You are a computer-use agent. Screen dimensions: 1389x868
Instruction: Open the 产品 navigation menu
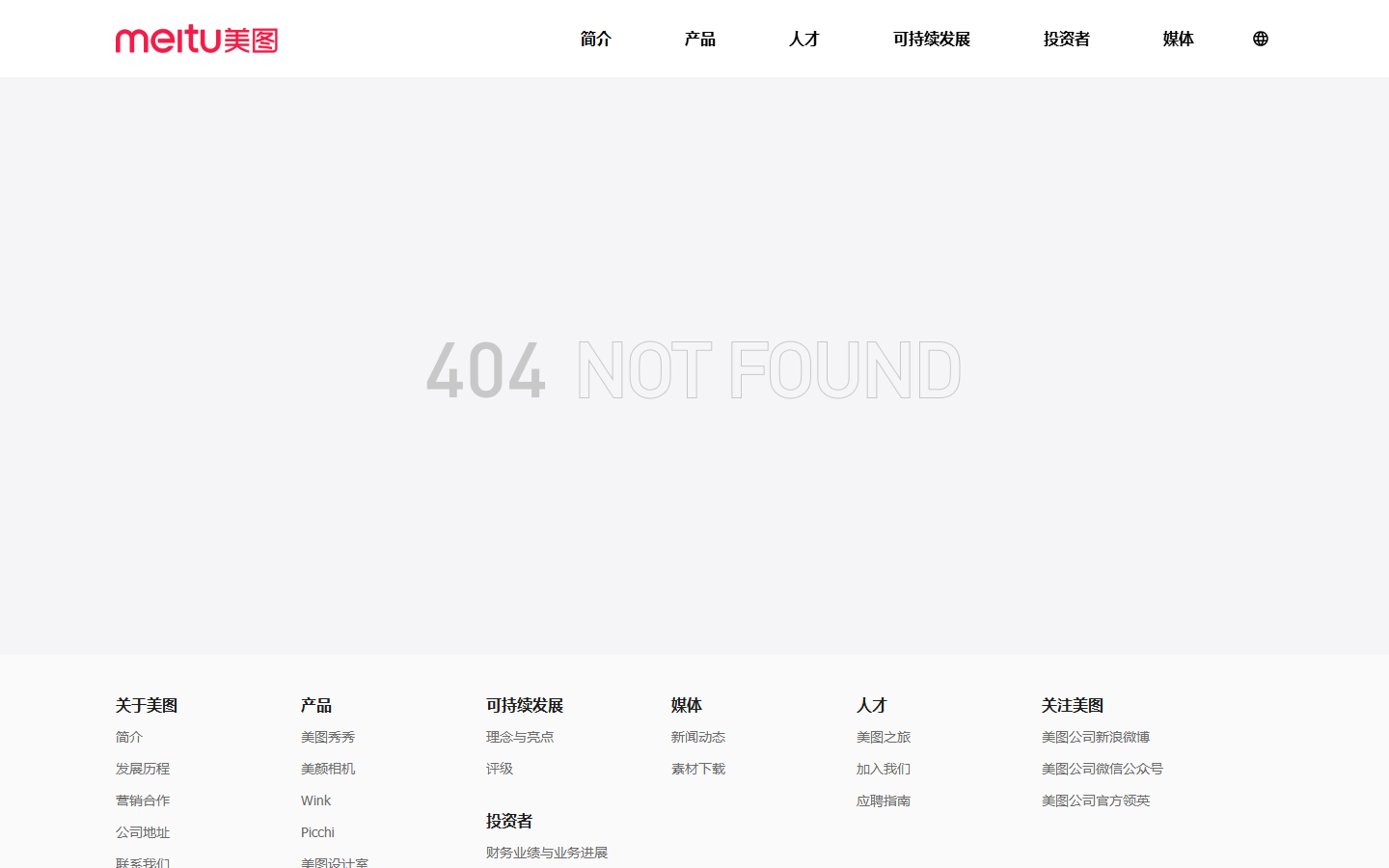tap(700, 39)
